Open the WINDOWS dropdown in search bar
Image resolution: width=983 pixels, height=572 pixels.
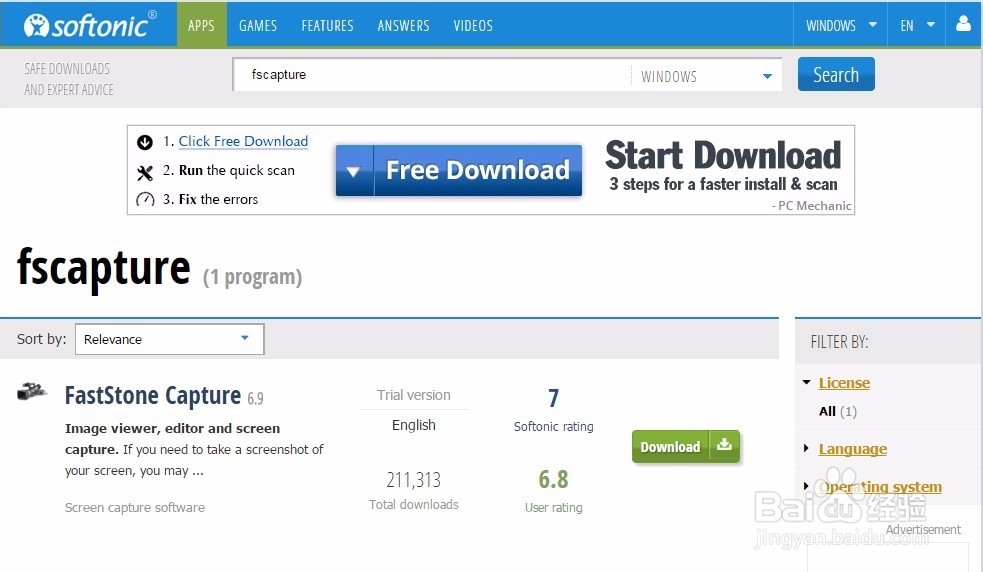[706, 76]
